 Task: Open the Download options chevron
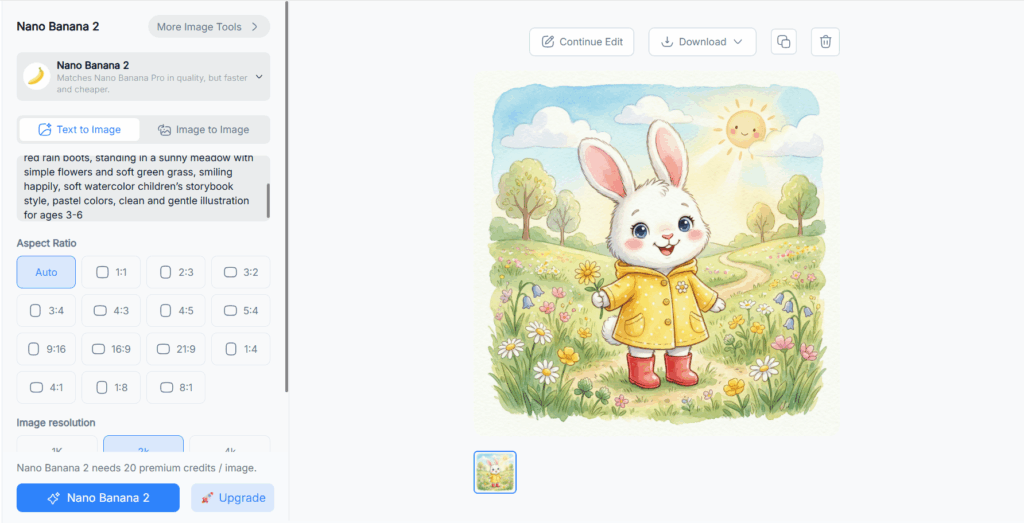click(738, 42)
